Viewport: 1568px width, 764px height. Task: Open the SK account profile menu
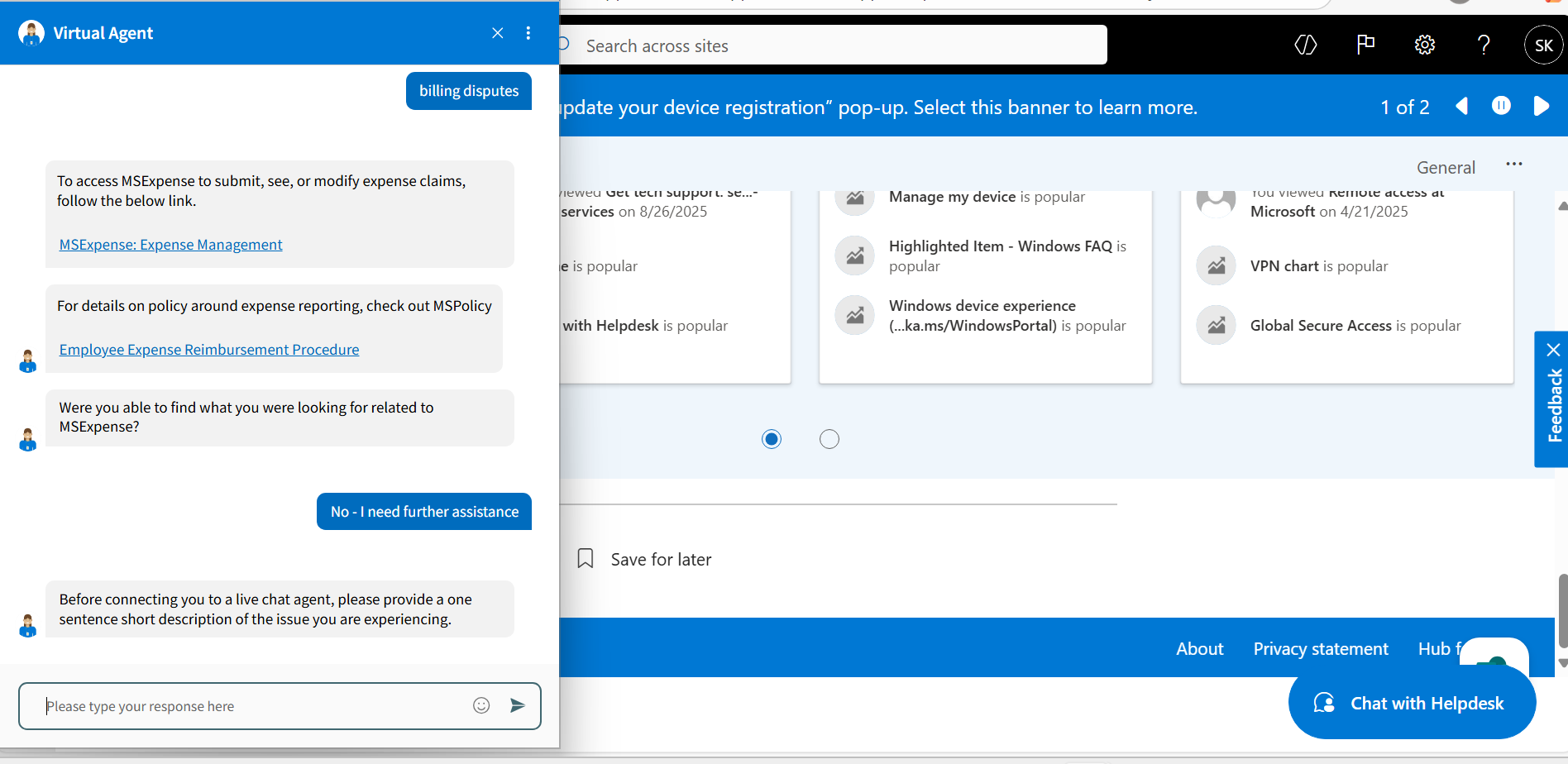(x=1544, y=45)
